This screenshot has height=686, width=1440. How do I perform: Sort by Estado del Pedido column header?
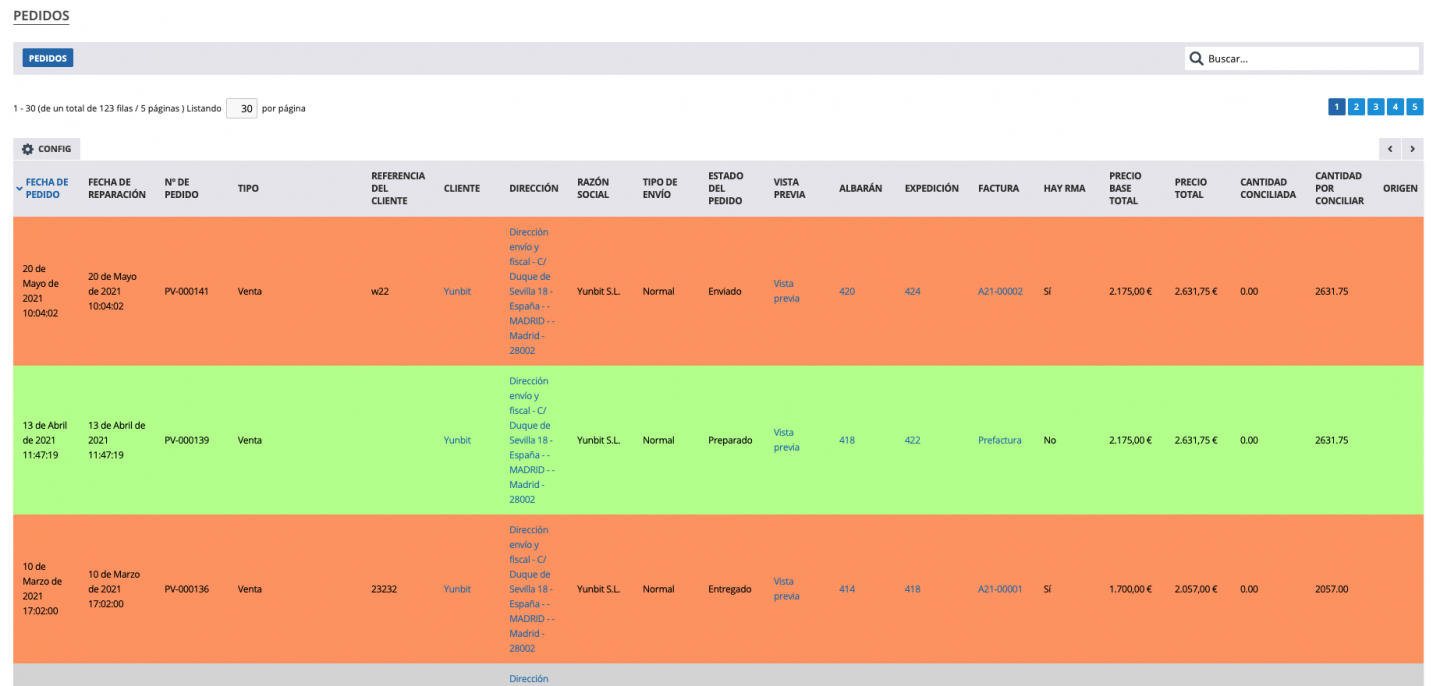pos(725,188)
